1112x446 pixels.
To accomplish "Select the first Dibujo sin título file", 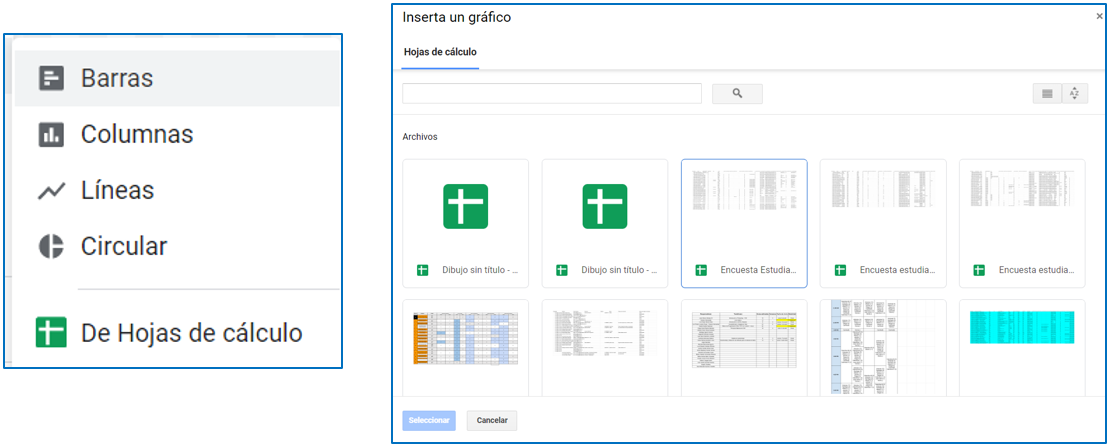I will [465, 223].
